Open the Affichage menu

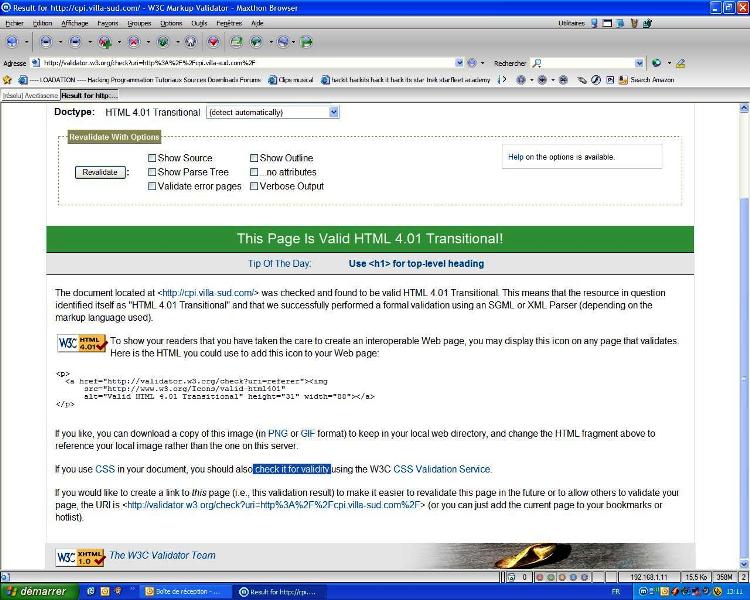(75, 23)
